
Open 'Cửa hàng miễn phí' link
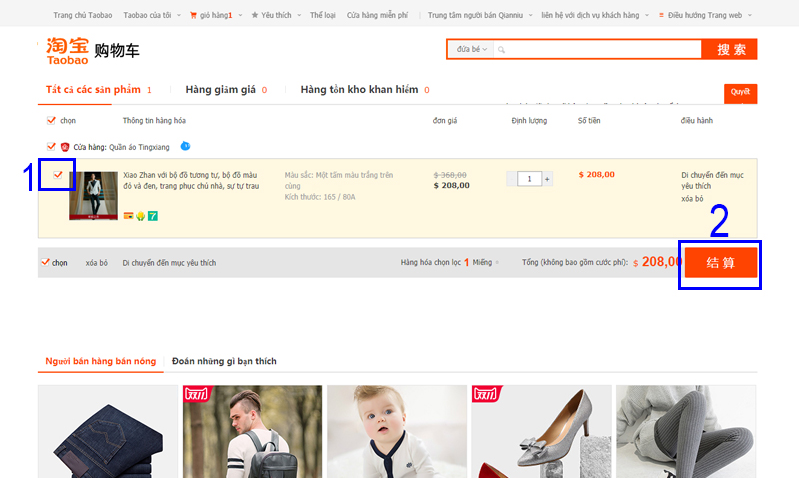tap(377, 15)
